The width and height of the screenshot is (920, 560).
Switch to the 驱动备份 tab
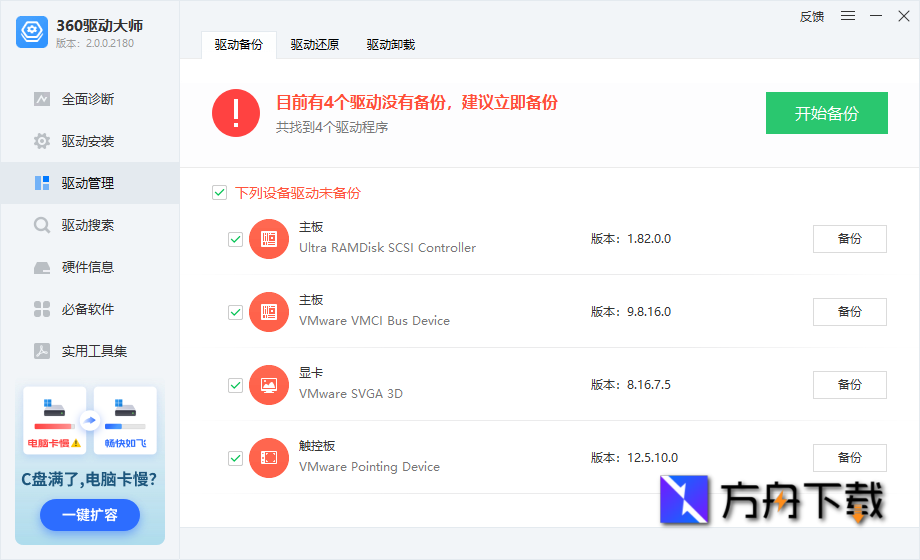pyautogui.click(x=239, y=45)
